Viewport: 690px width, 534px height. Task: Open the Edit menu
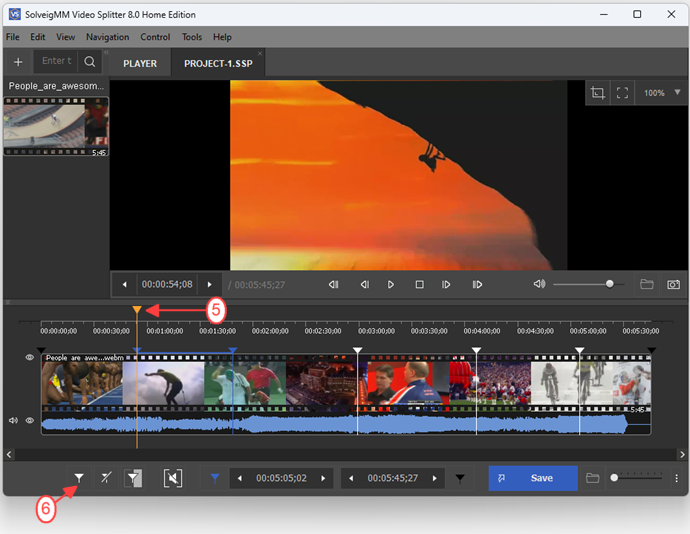(x=37, y=37)
